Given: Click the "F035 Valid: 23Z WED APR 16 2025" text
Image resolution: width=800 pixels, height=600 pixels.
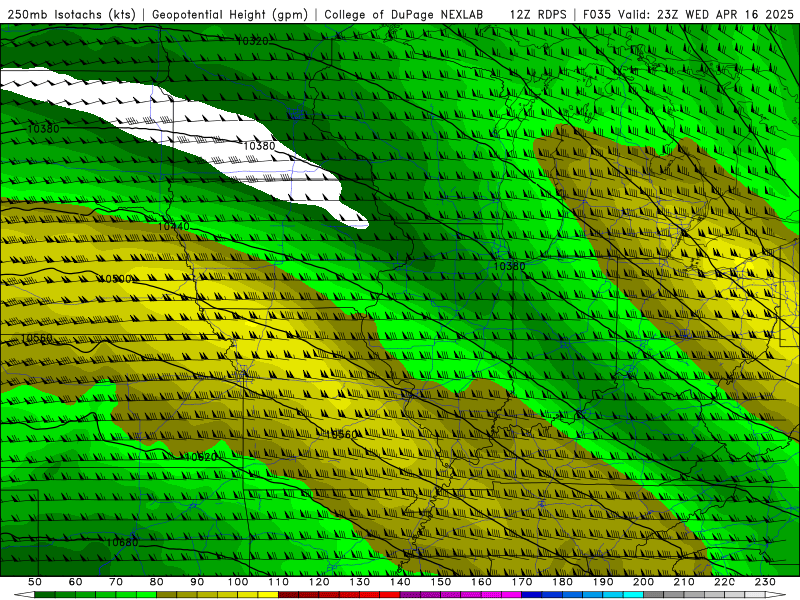Looking at the screenshot, I should click(688, 15).
